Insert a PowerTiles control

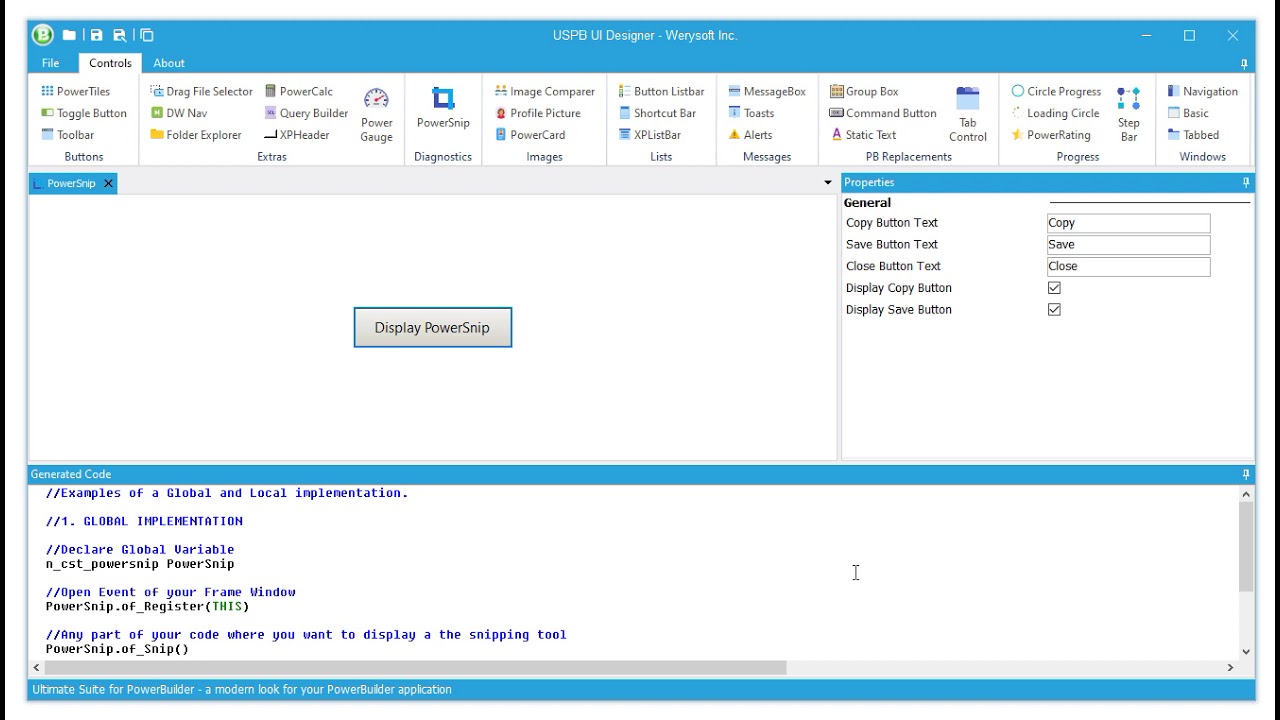tap(75, 91)
